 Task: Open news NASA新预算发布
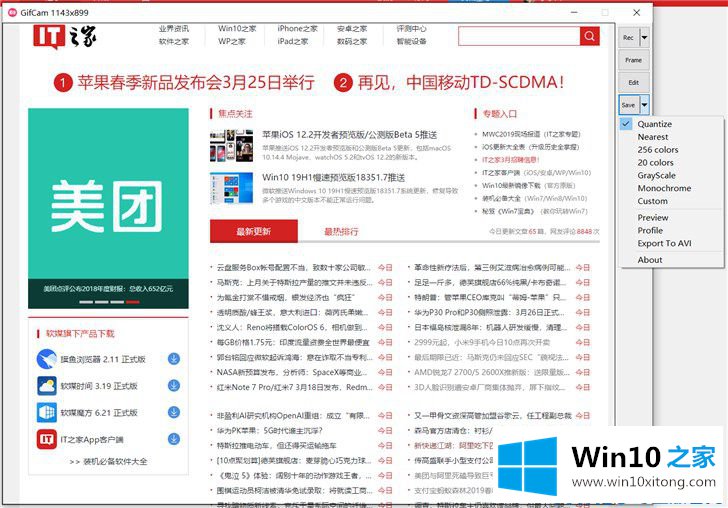294,372
